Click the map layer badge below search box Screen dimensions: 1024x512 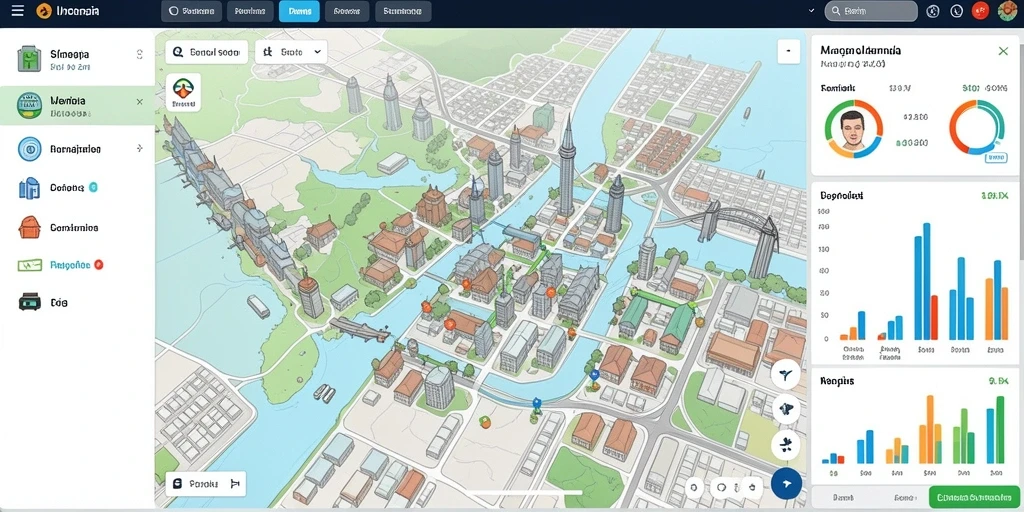pos(184,92)
